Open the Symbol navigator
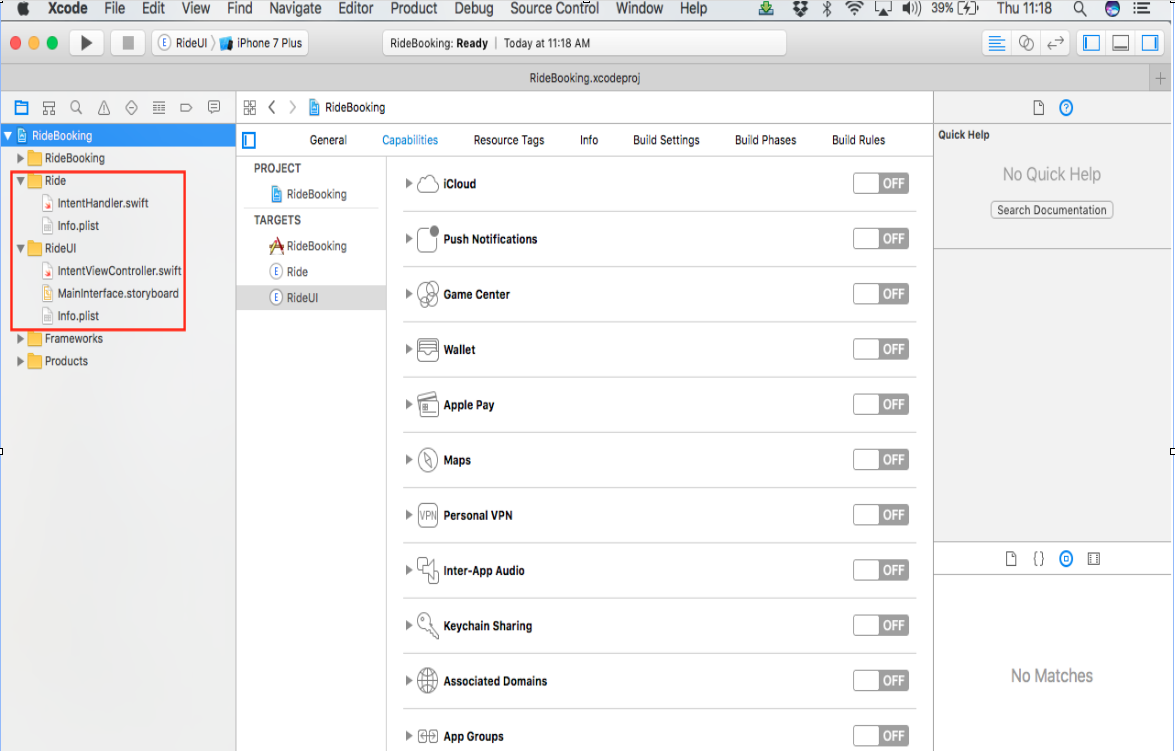This screenshot has width=1175, height=751. pos(49,108)
